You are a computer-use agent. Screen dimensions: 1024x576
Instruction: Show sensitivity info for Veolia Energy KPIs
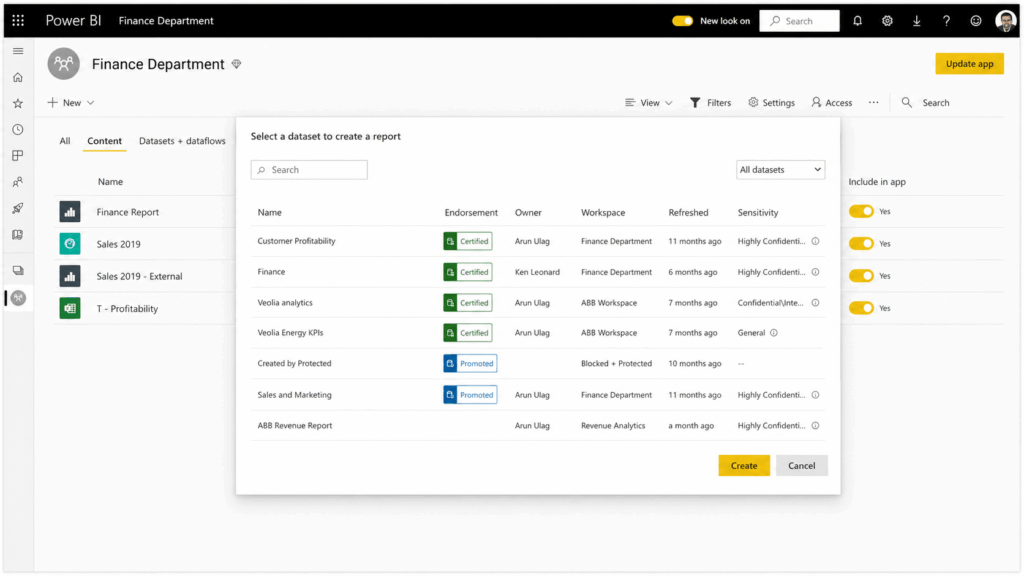pyautogui.click(x=774, y=332)
